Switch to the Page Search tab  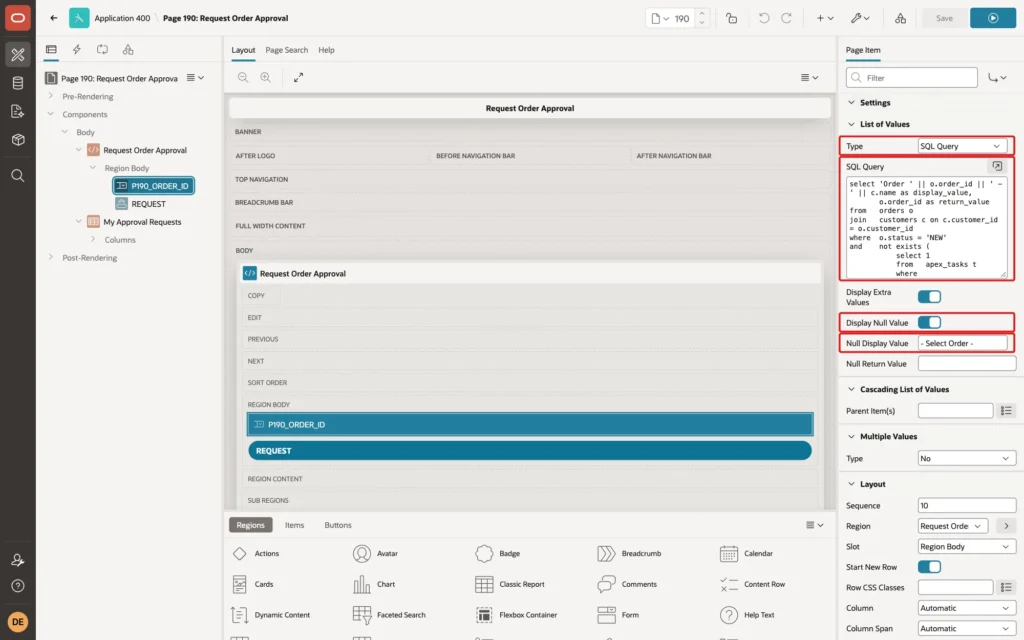(x=287, y=50)
